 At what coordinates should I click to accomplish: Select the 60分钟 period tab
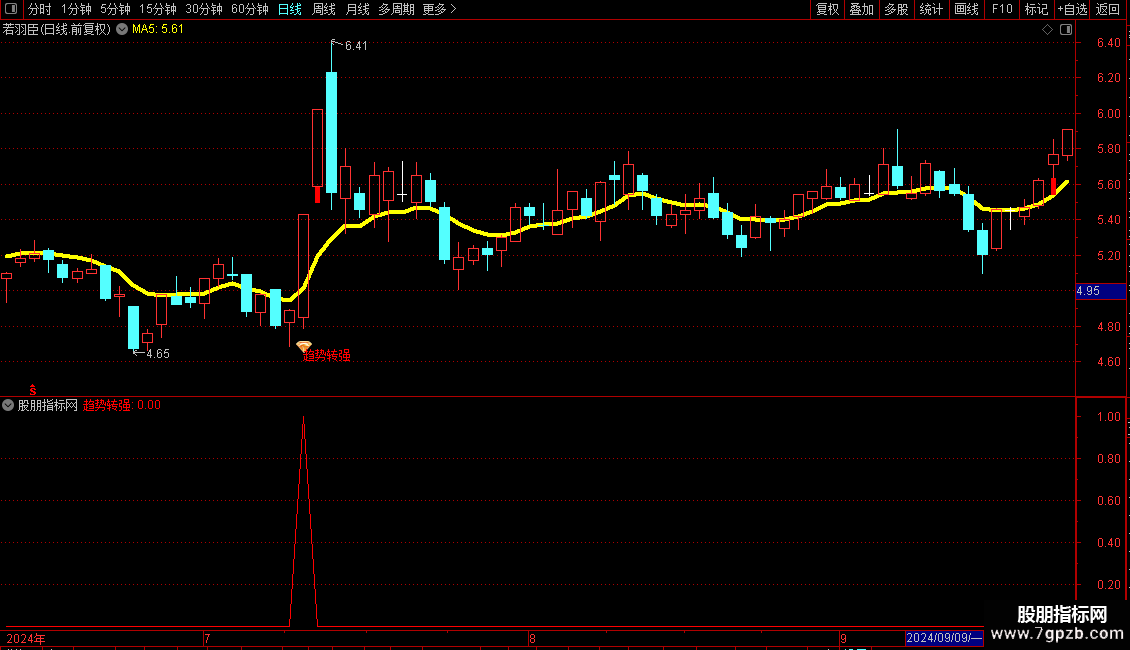pyautogui.click(x=250, y=9)
